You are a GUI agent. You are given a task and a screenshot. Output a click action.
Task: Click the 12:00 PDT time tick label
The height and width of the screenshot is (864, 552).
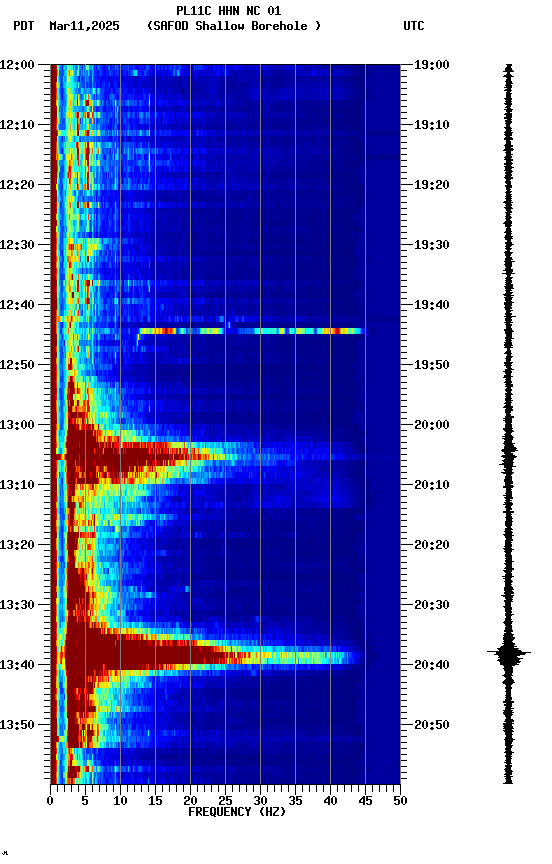pos(17,65)
